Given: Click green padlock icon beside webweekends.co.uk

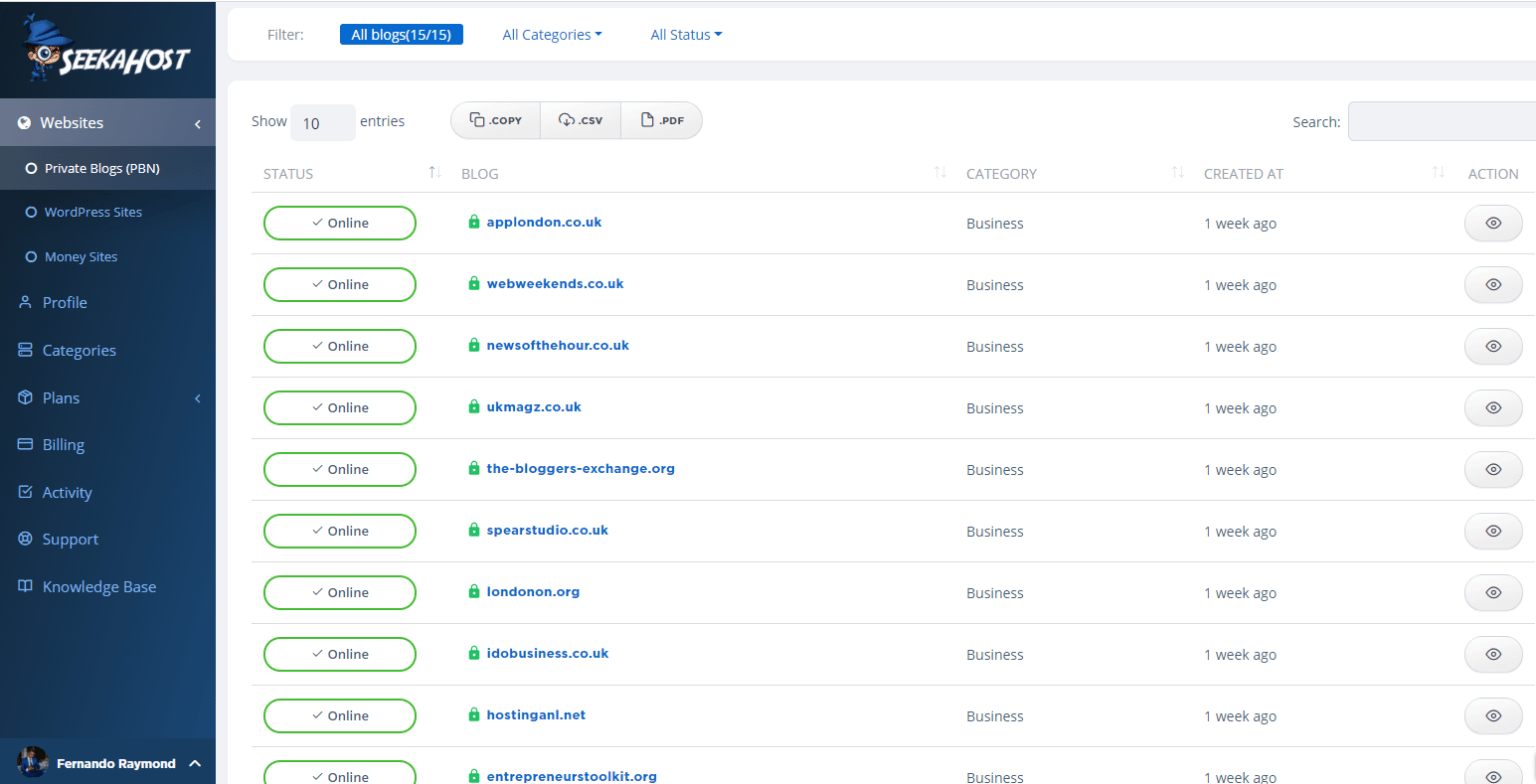Looking at the screenshot, I should coord(474,284).
